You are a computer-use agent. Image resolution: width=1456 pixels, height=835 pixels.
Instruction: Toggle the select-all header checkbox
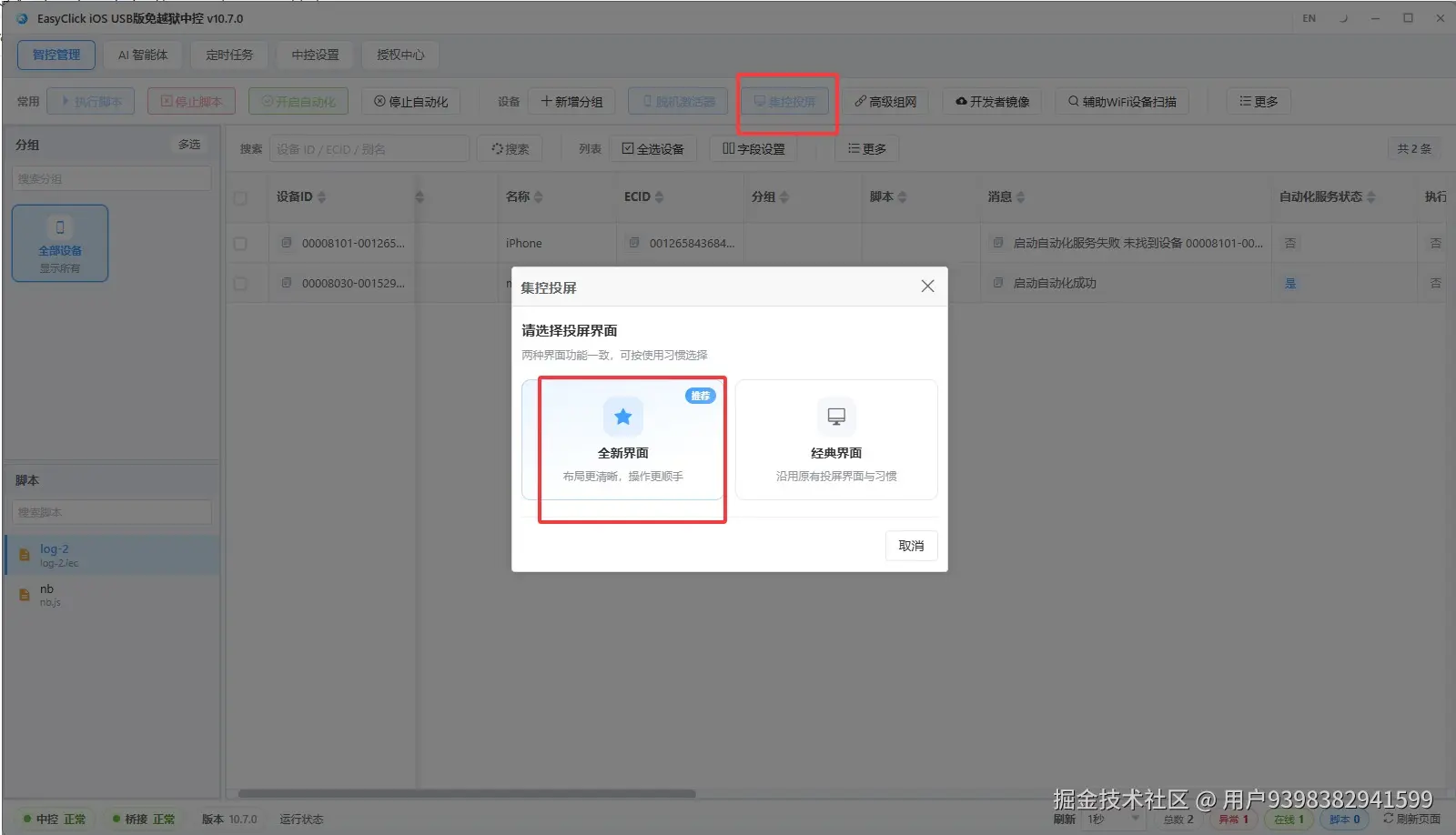click(x=240, y=197)
